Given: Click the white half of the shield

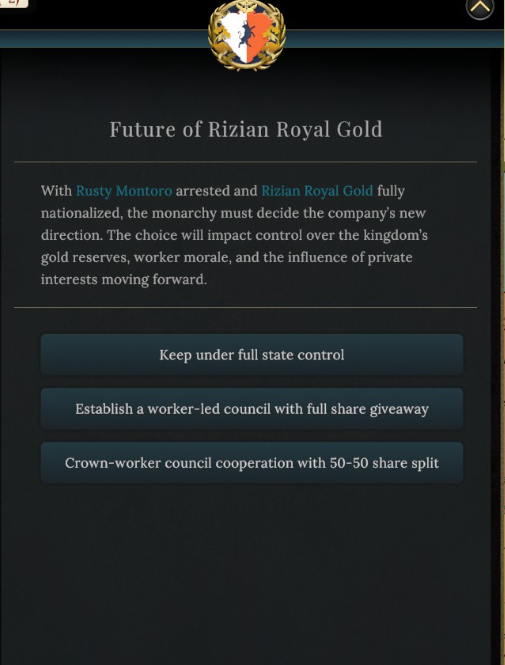Looking at the screenshot, I should 233,36.
